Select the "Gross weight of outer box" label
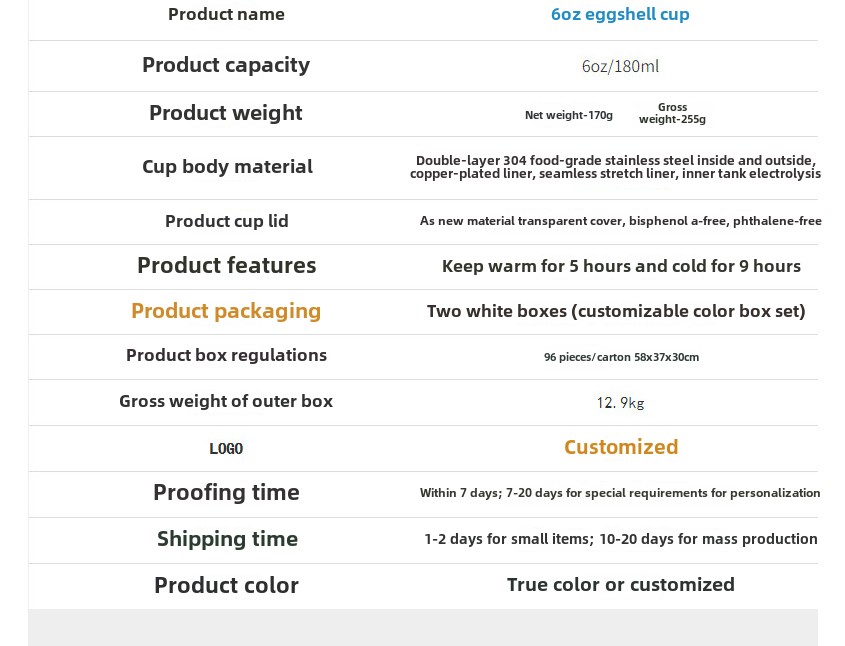The height and width of the screenshot is (646, 845). tap(226, 401)
